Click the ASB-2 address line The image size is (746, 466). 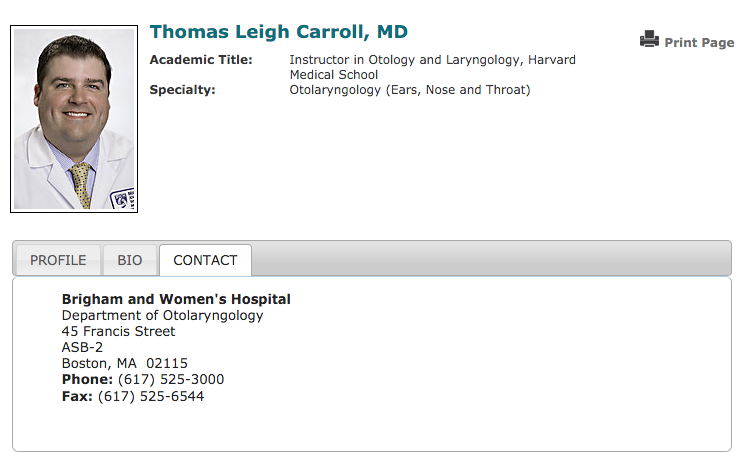click(82, 347)
